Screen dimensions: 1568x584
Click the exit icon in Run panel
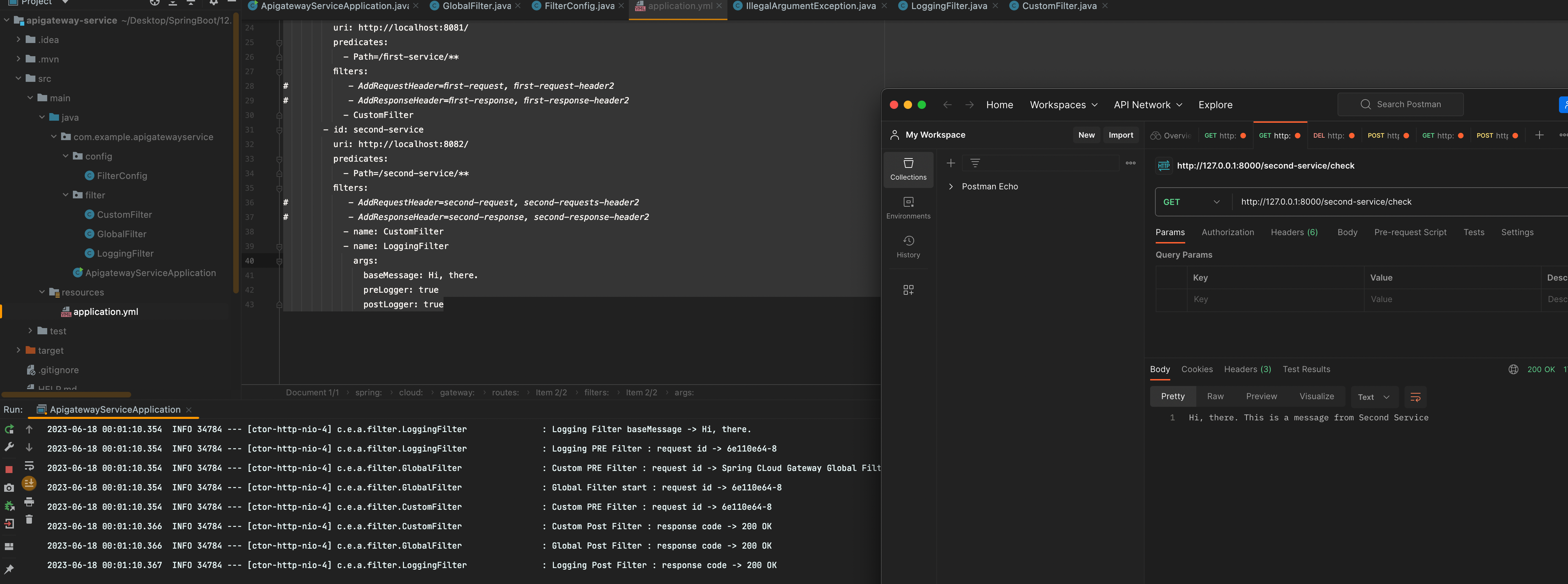(9, 524)
